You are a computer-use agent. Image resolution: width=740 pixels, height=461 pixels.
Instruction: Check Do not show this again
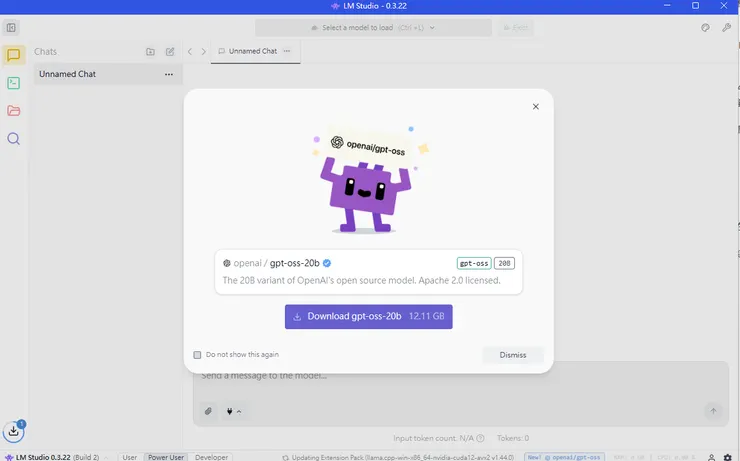[x=197, y=355]
